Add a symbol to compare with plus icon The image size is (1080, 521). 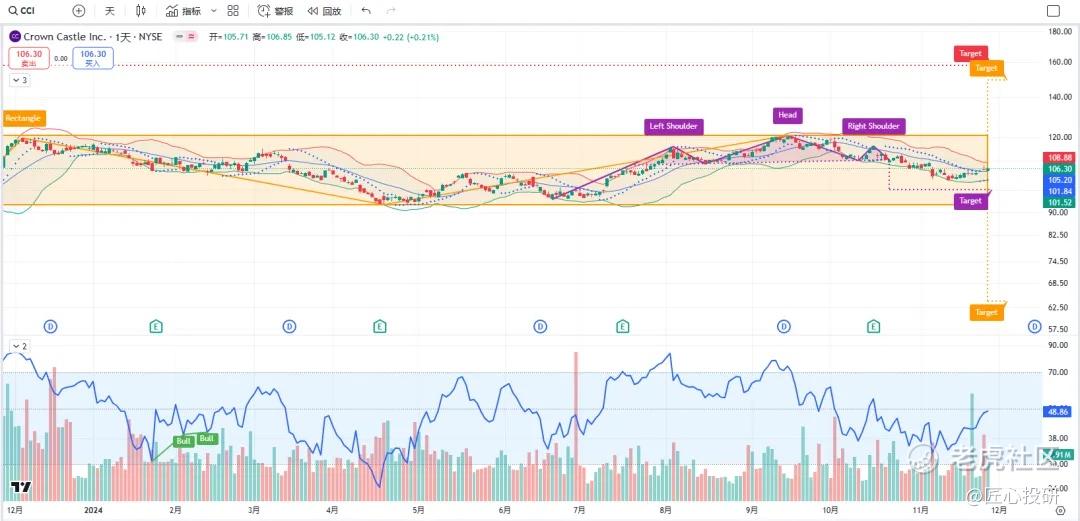click(79, 10)
